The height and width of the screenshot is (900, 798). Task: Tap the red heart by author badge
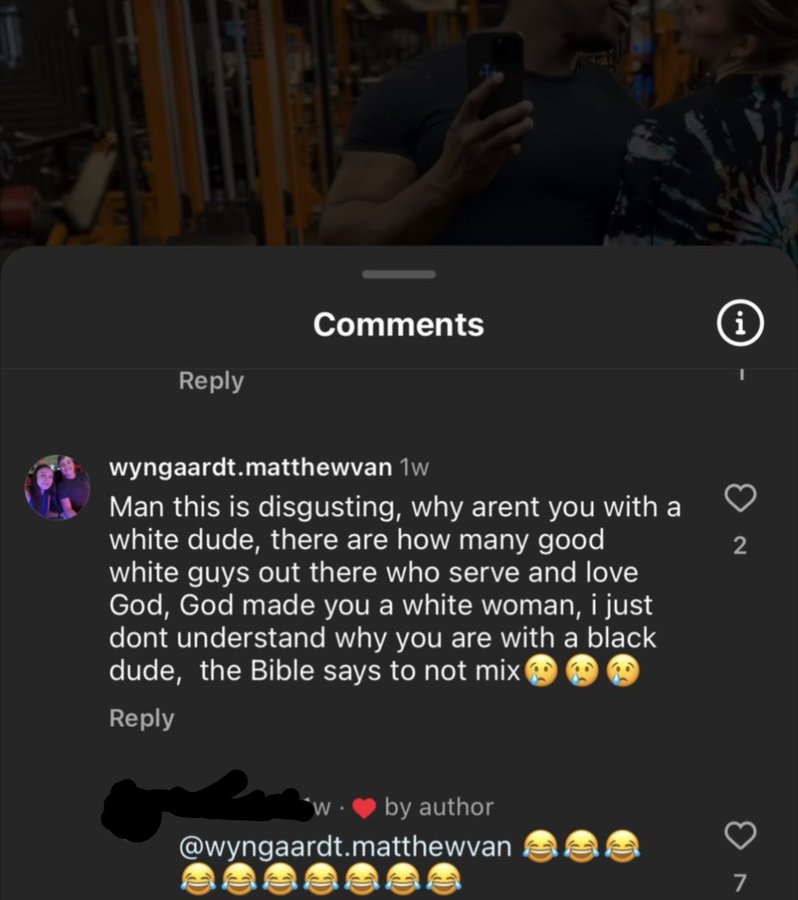[x=363, y=808]
